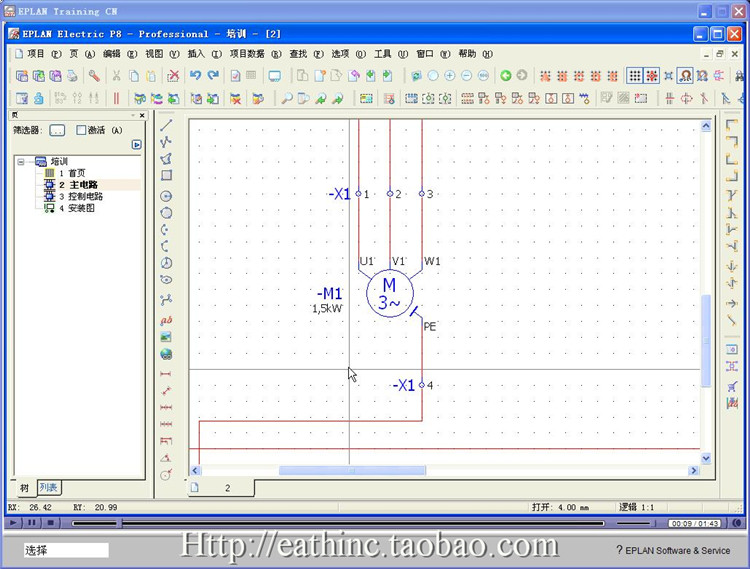This screenshot has width=750, height=569.
Task: Click the binoculars search icon
Action: point(740,76)
